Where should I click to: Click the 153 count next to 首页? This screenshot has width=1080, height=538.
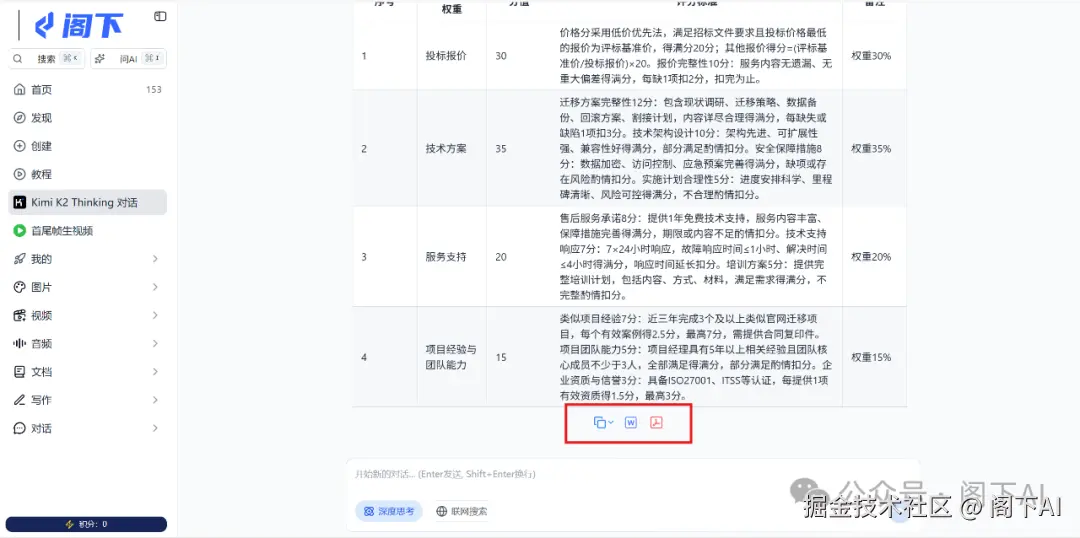(154, 90)
